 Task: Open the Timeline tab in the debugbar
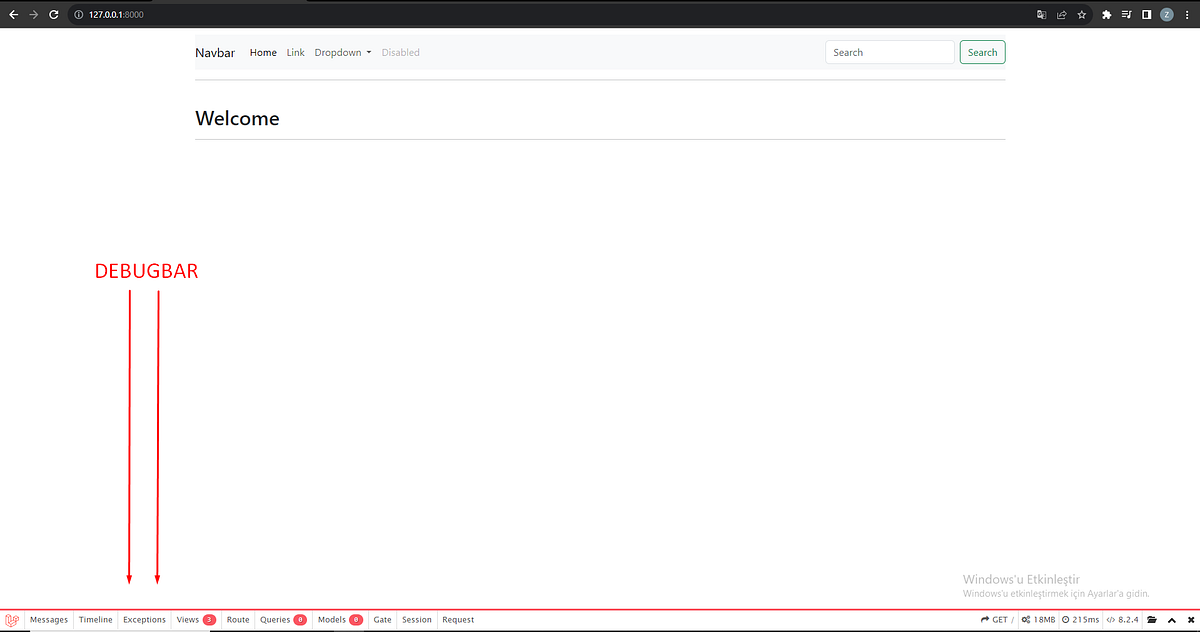tap(95, 619)
